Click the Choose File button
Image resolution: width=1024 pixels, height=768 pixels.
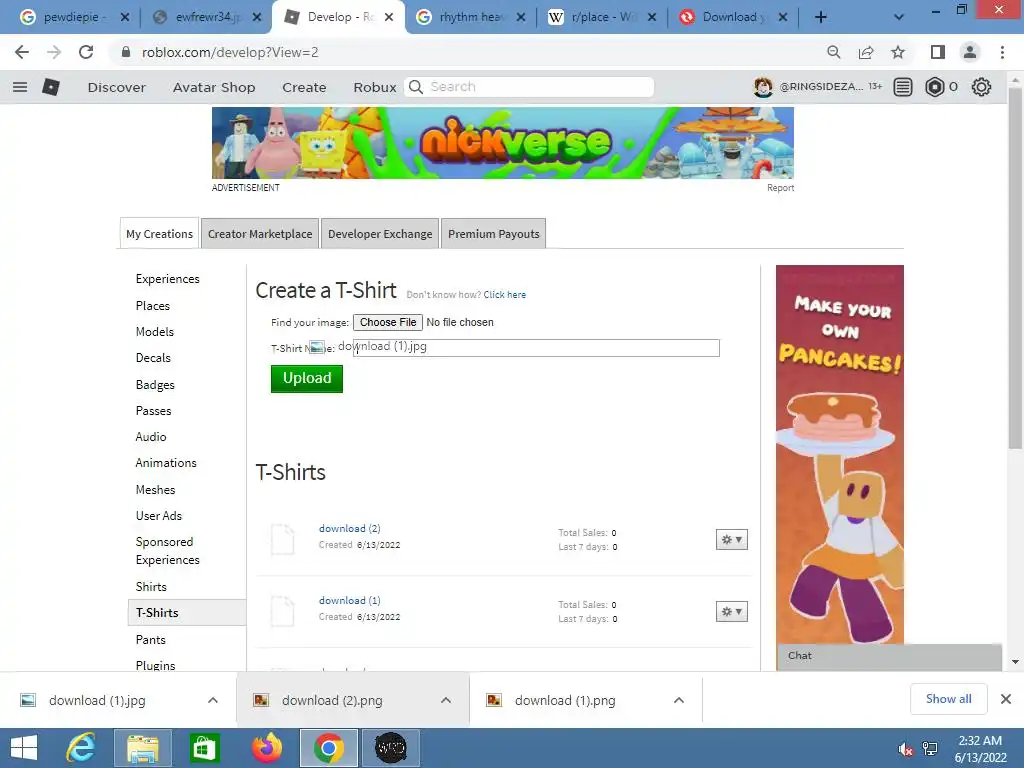coord(388,322)
